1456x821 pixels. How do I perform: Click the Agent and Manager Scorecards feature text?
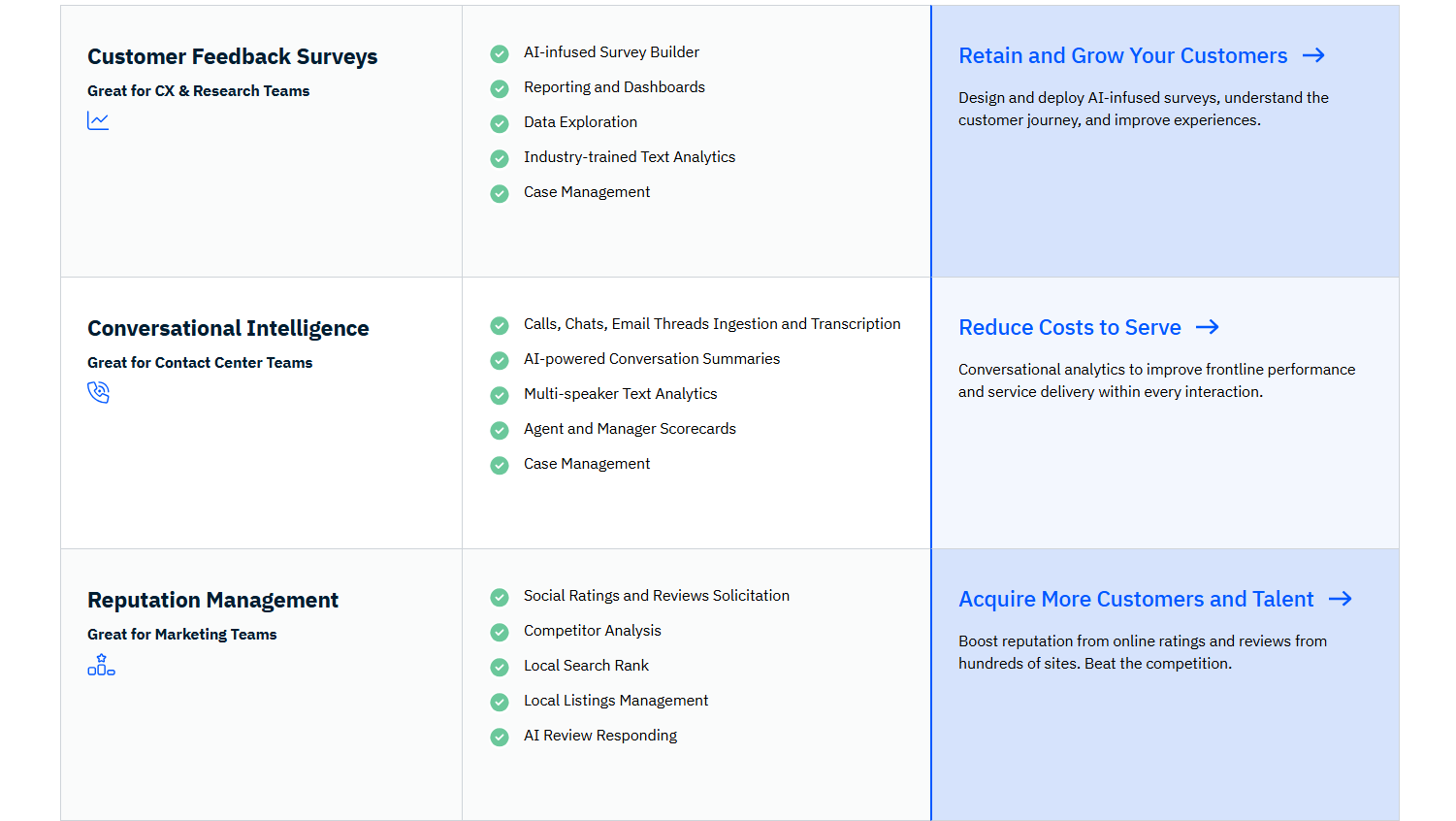[x=630, y=429]
